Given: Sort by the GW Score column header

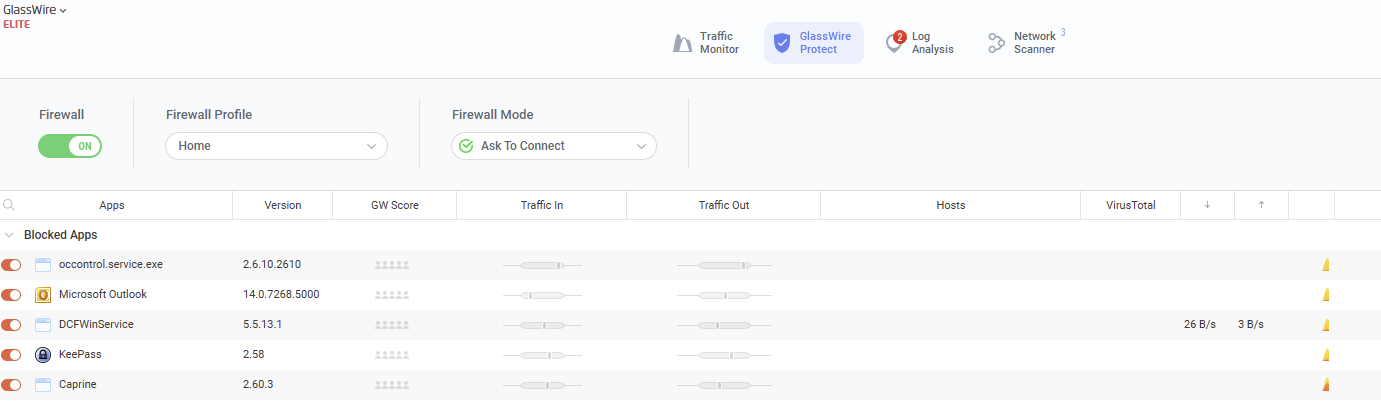Looking at the screenshot, I should point(394,205).
